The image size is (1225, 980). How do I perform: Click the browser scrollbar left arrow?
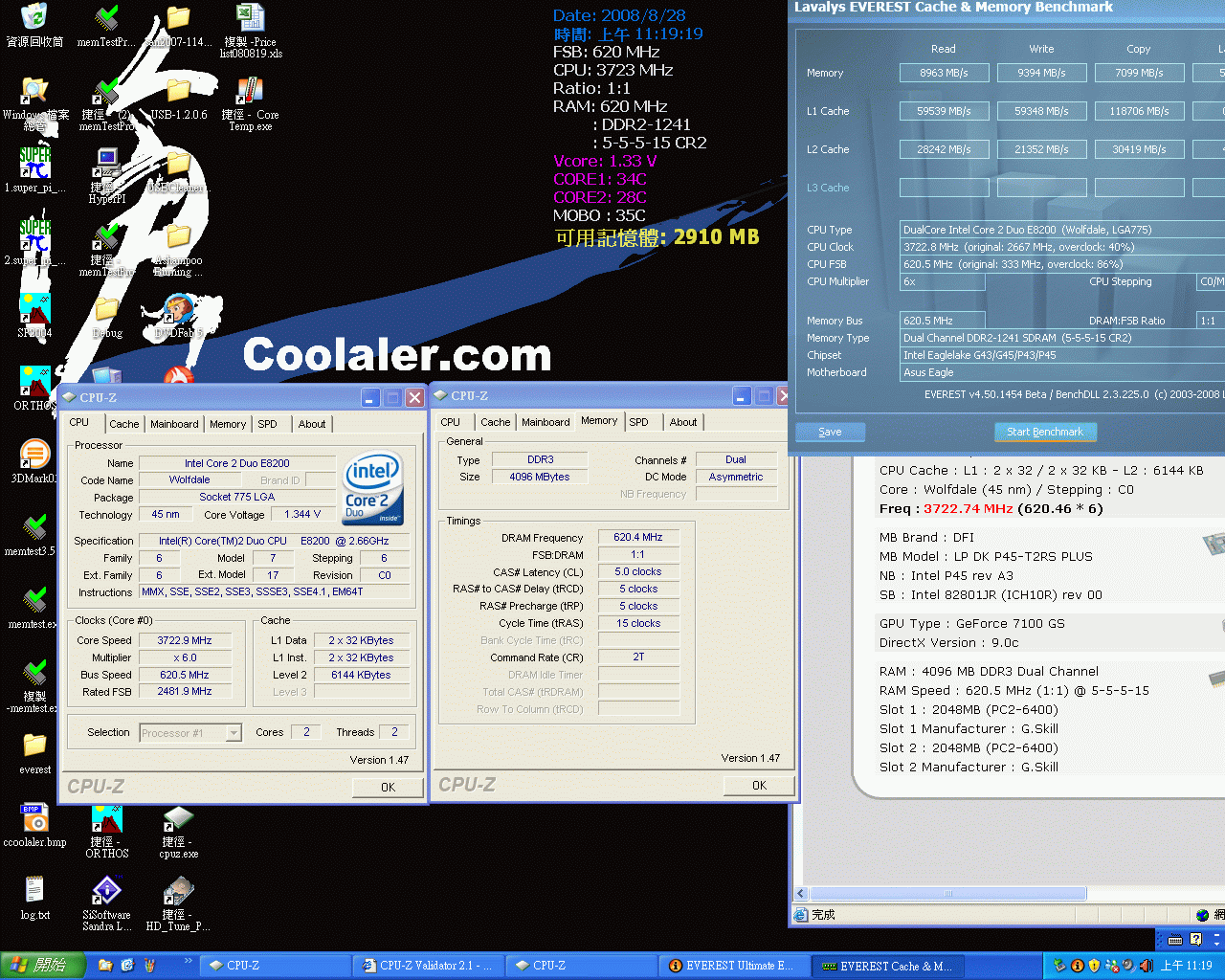801,893
